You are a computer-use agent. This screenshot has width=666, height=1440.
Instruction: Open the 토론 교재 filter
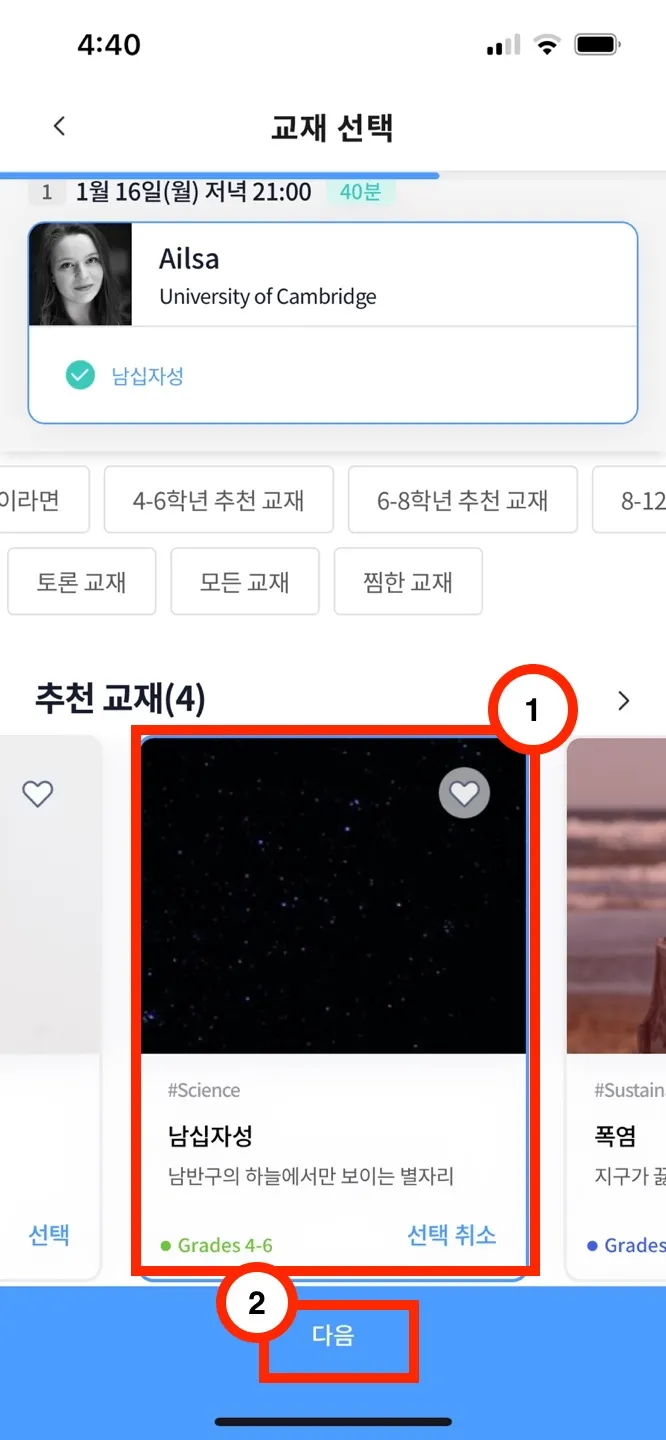[82, 581]
